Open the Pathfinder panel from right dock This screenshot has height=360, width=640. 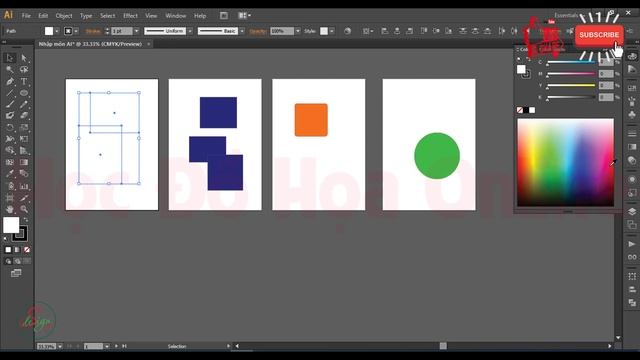(632, 303)
